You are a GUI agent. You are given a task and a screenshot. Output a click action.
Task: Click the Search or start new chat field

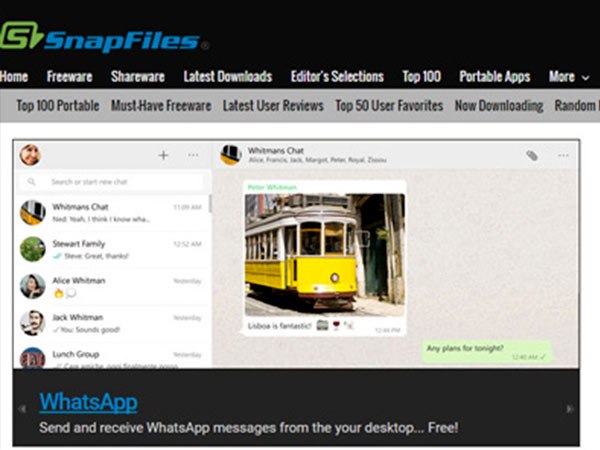click(x=115, y=182)
